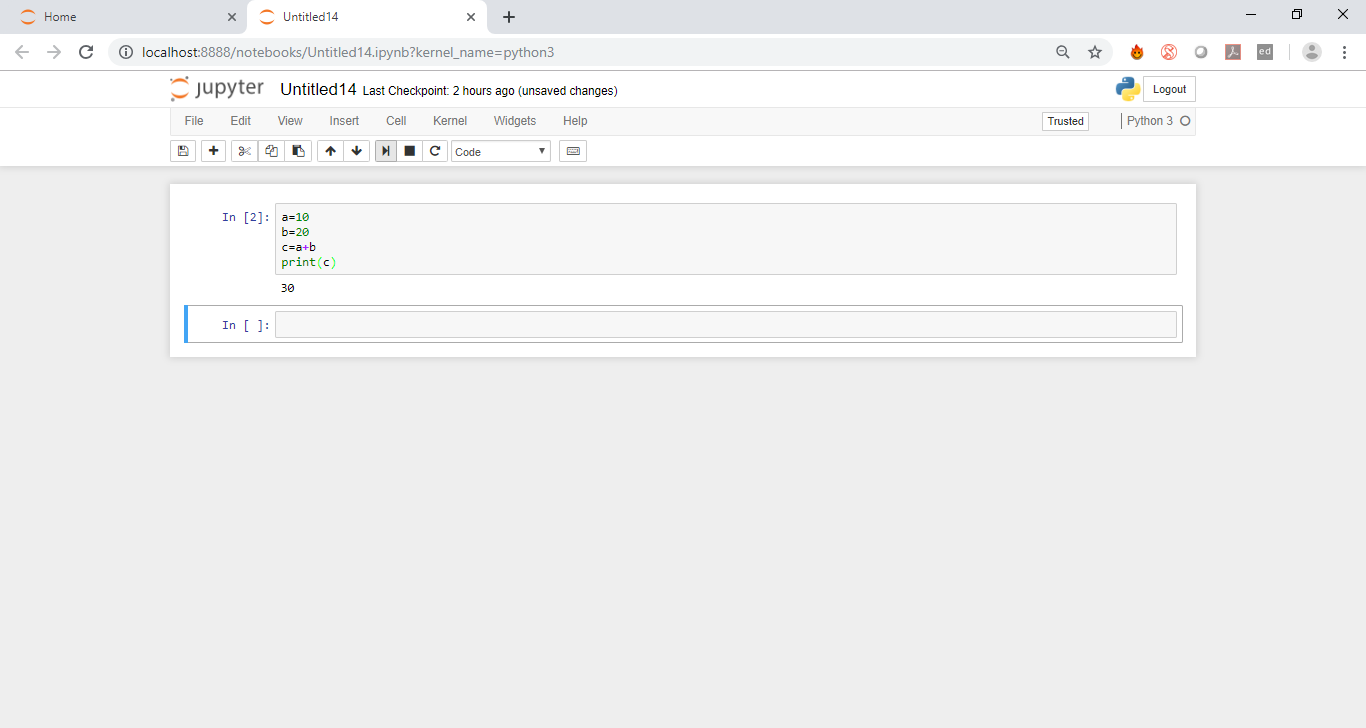Open the Widgets menu
The image size is (1366, 728).
[x=515, y=121]
